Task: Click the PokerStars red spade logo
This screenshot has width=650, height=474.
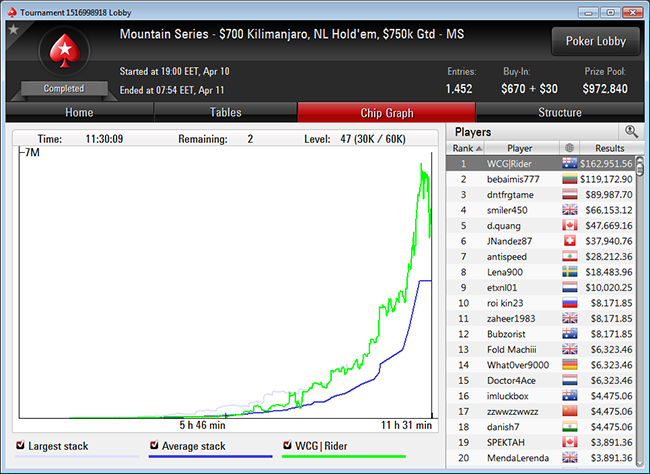Action: point(65,51)
